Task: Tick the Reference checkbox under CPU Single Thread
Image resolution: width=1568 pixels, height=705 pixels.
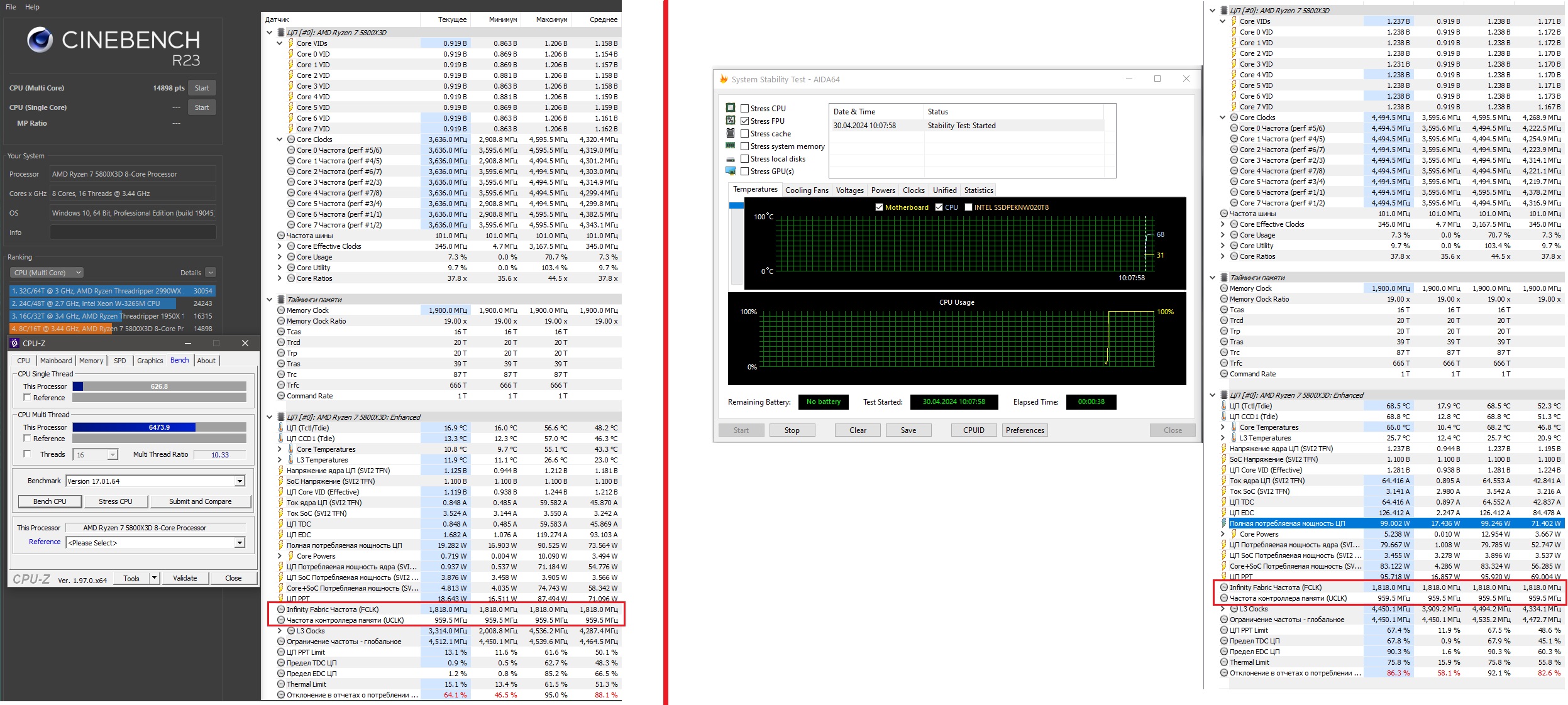Action: click(x=27, y=397)
